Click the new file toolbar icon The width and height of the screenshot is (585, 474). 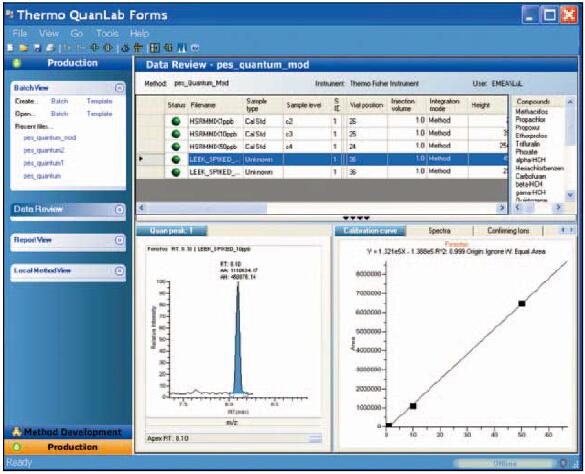point(10,48)
